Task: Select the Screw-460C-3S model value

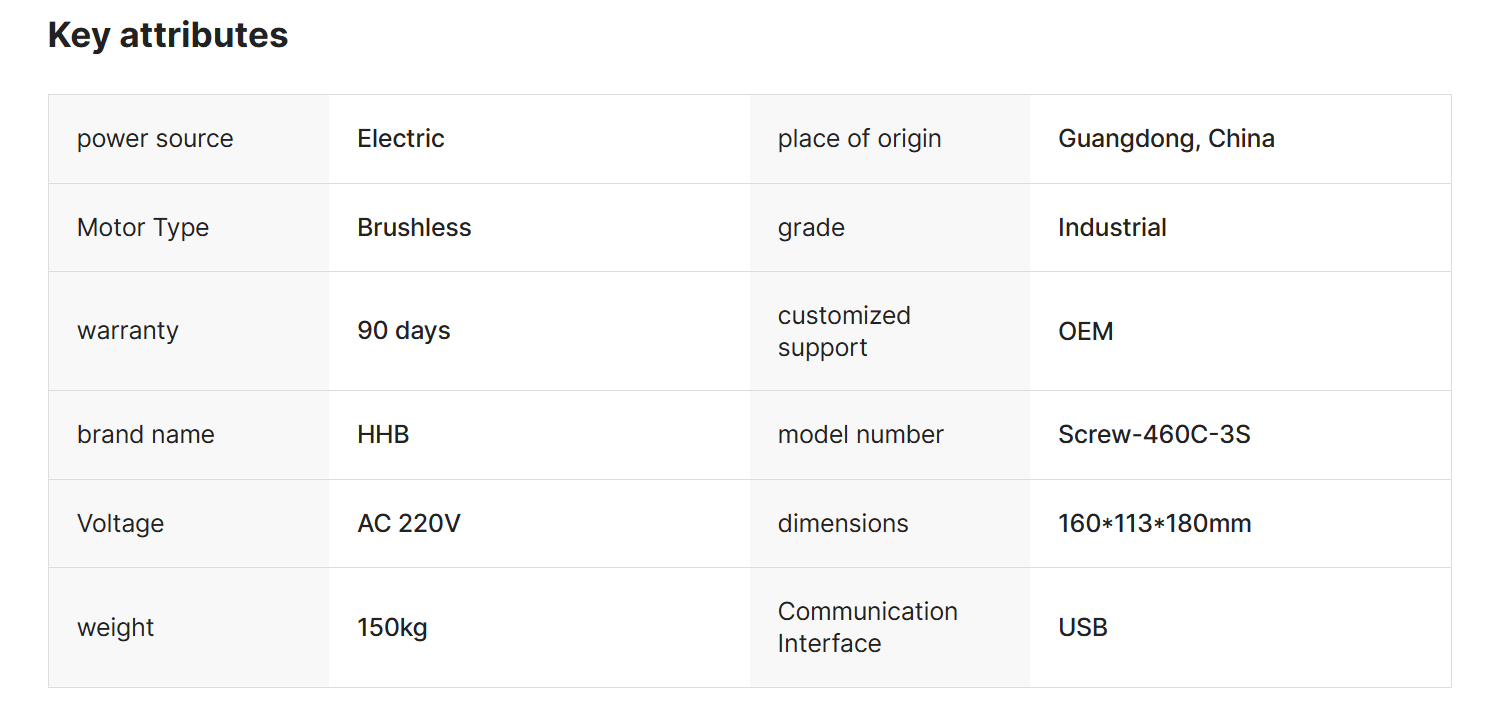Action: (1154, 435)
